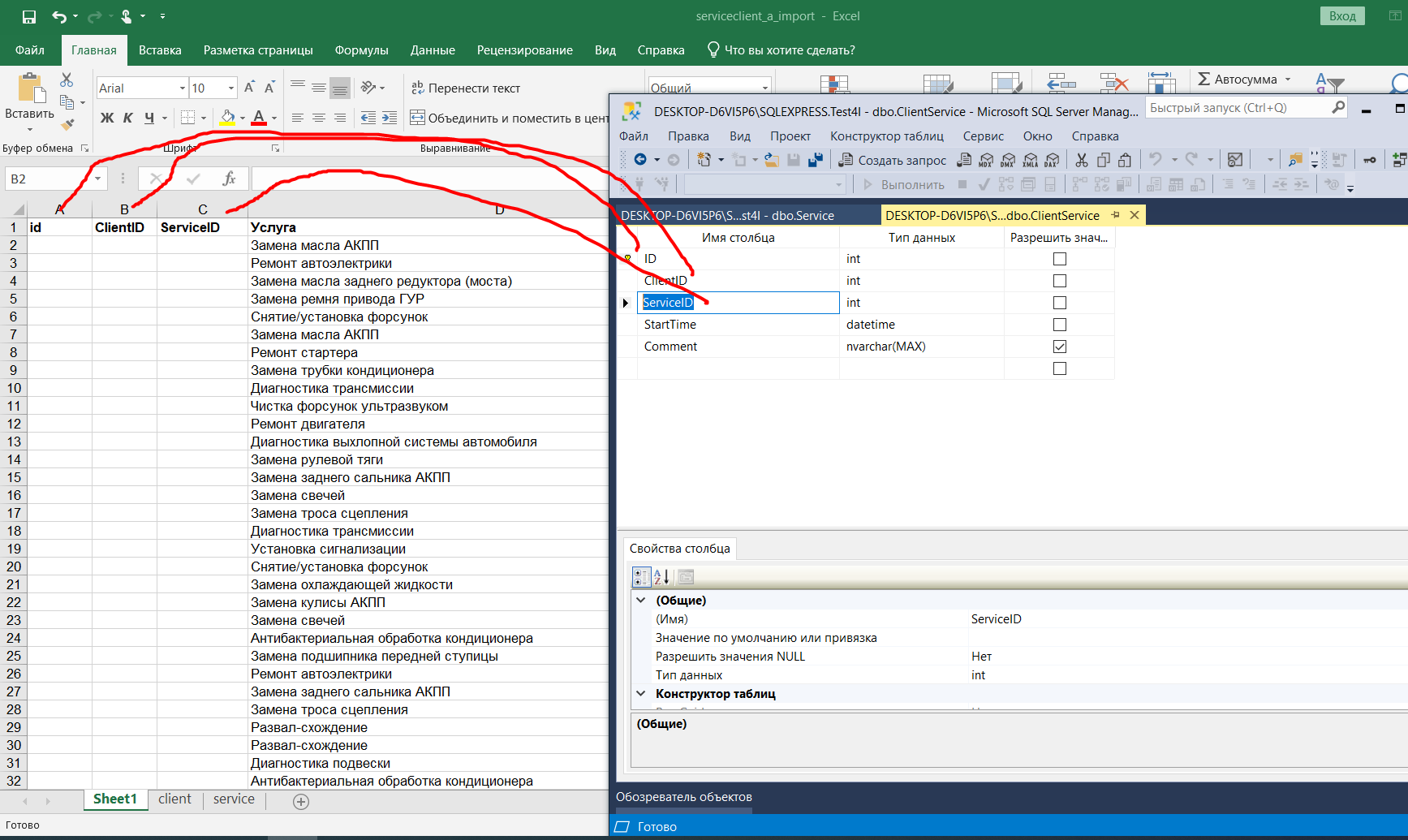Open the font size 10 dropdown
Viewport: 1408px width, 840px height.
[x=230, y=88]
